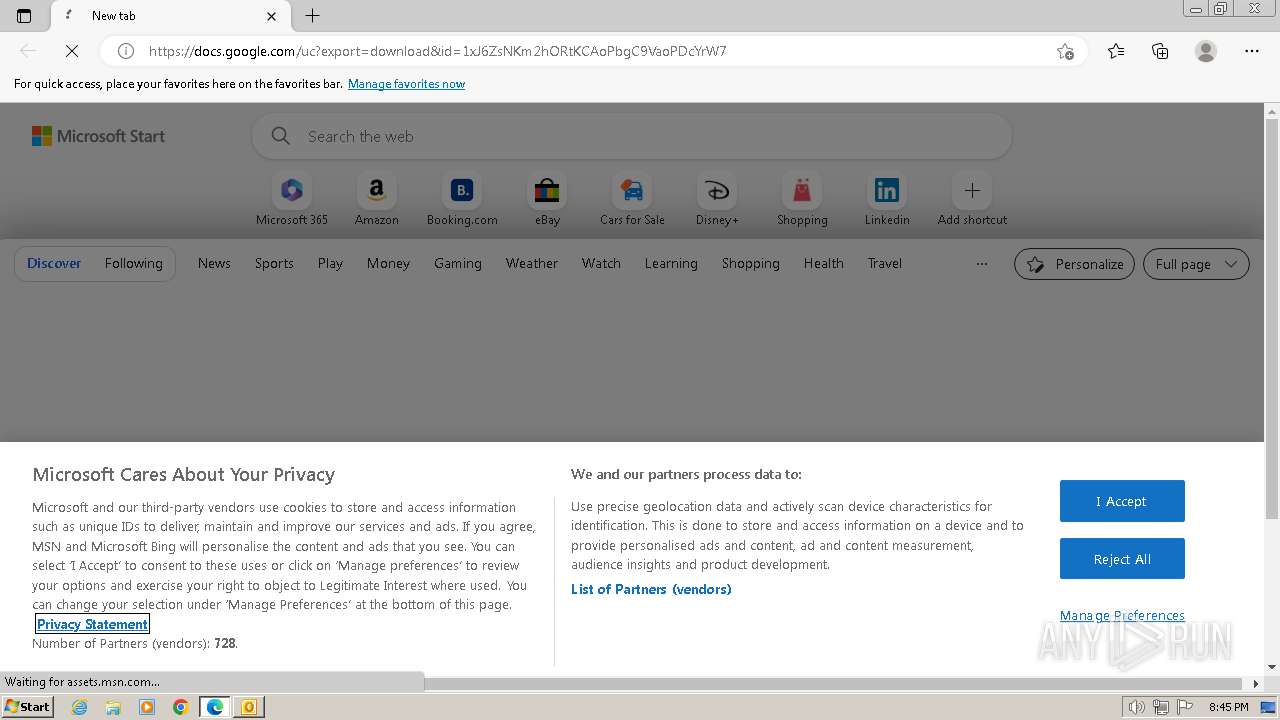Open the Weather category
This screenshot has height=720, width=1280.
531,263
